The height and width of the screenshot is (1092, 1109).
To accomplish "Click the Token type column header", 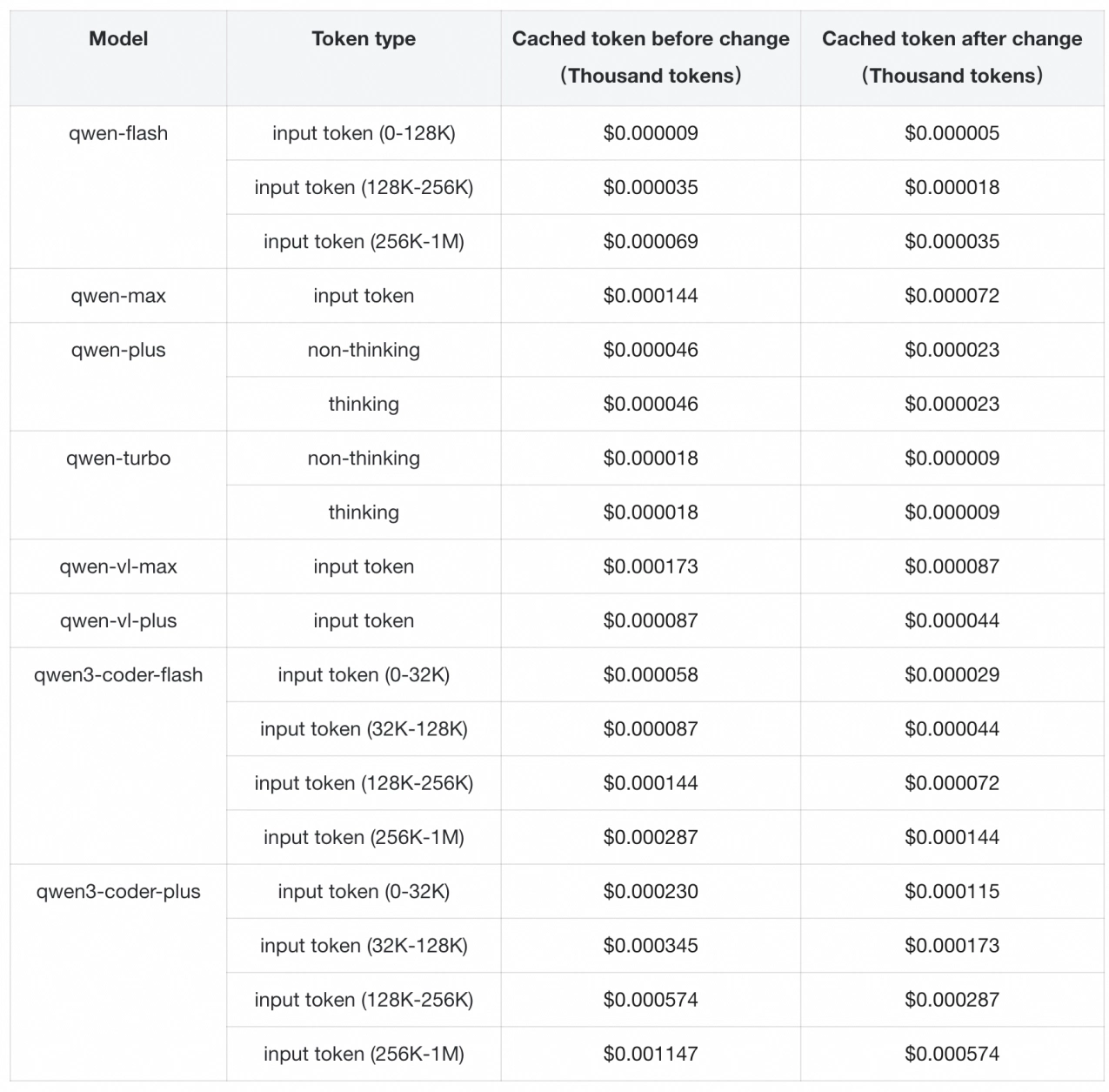I will pos(364,39).
